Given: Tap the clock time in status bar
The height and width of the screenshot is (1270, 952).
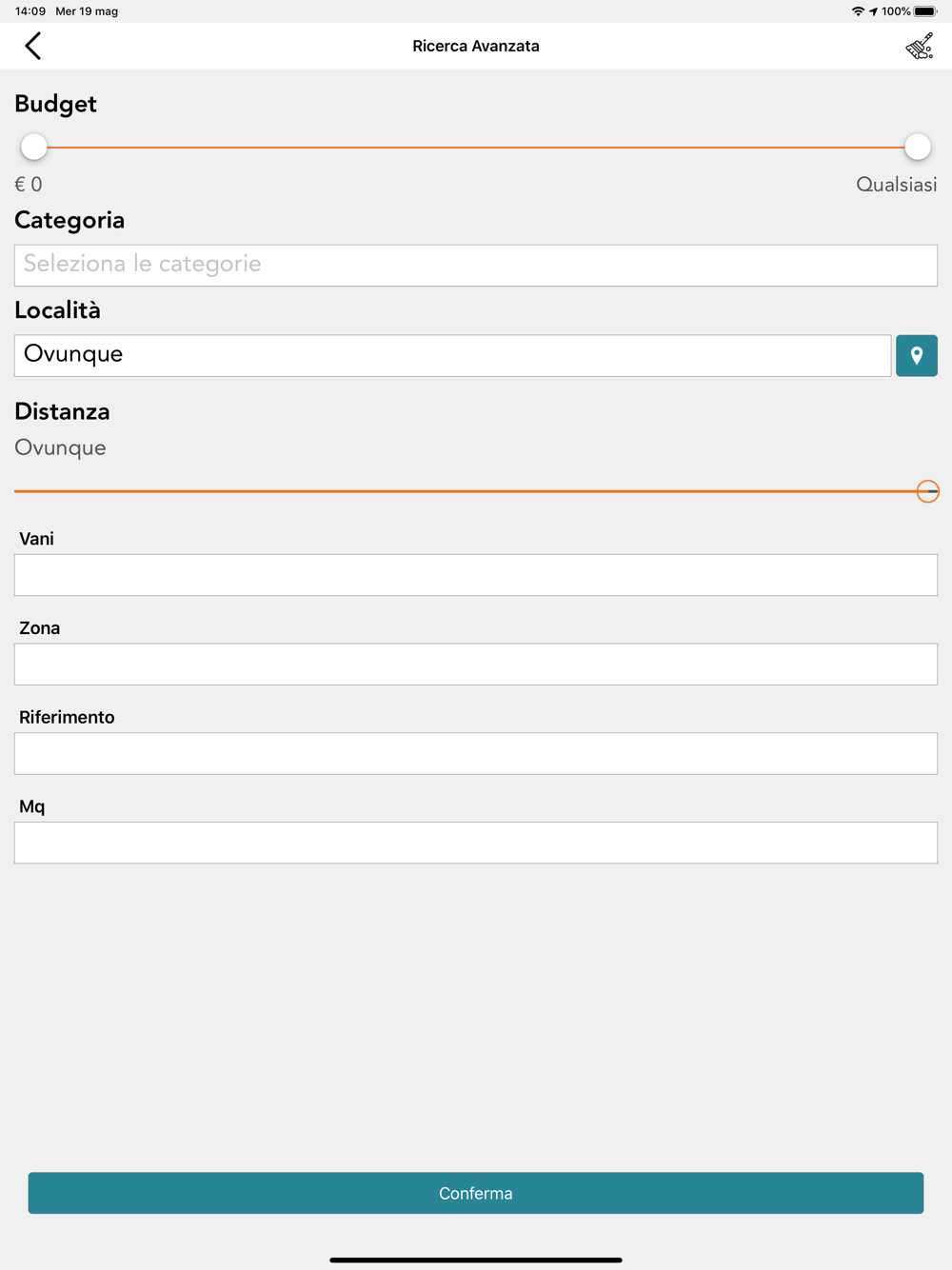Looking at the screenshot, I should click(x=30, y=11).
